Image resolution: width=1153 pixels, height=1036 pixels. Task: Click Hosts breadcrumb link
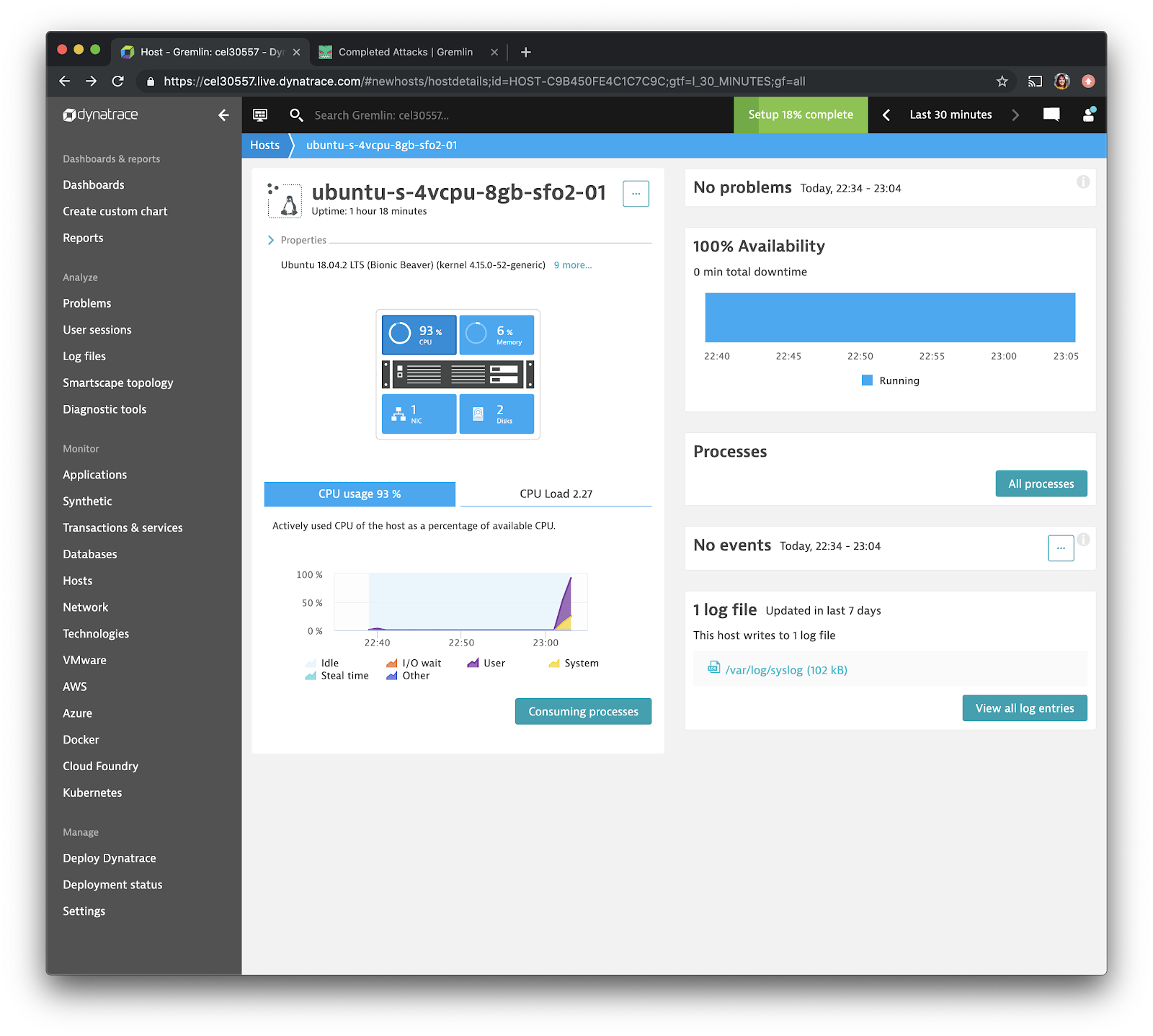pyautogui.click(x=264, y=146)
